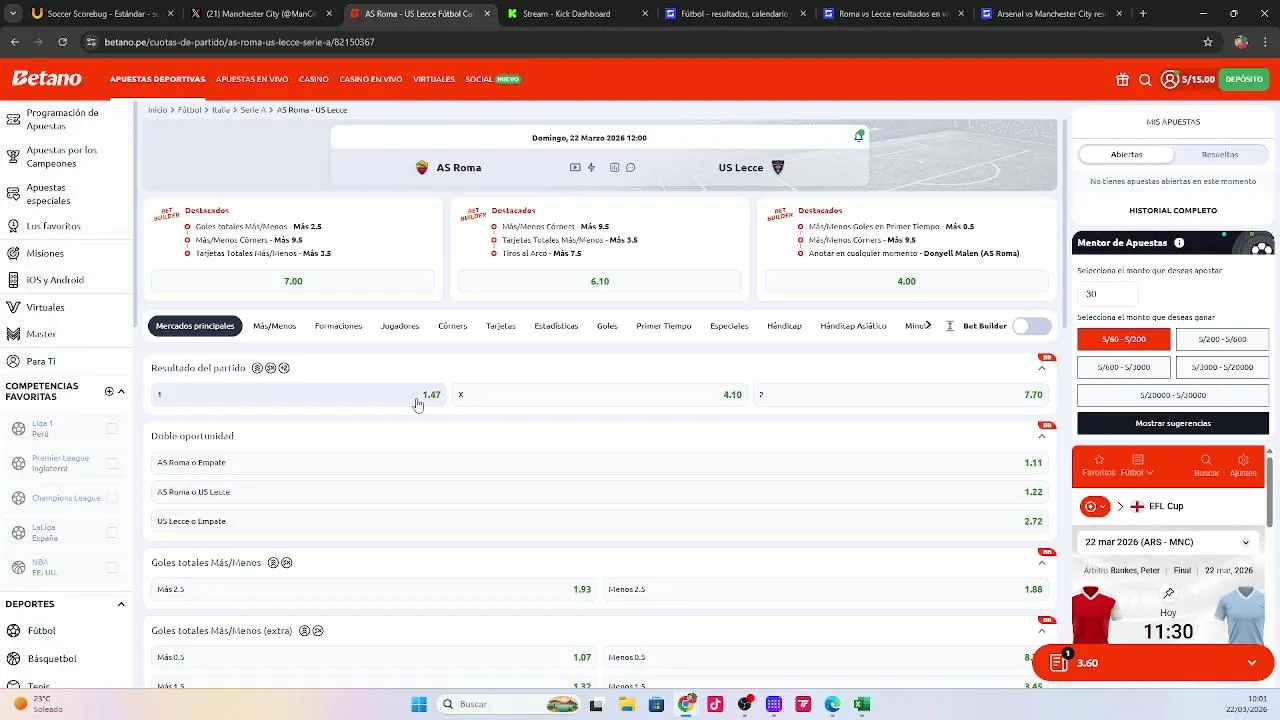The image size is (1280, 720).
Task: Click the browser address bar
Action: (x=640, y=42)
